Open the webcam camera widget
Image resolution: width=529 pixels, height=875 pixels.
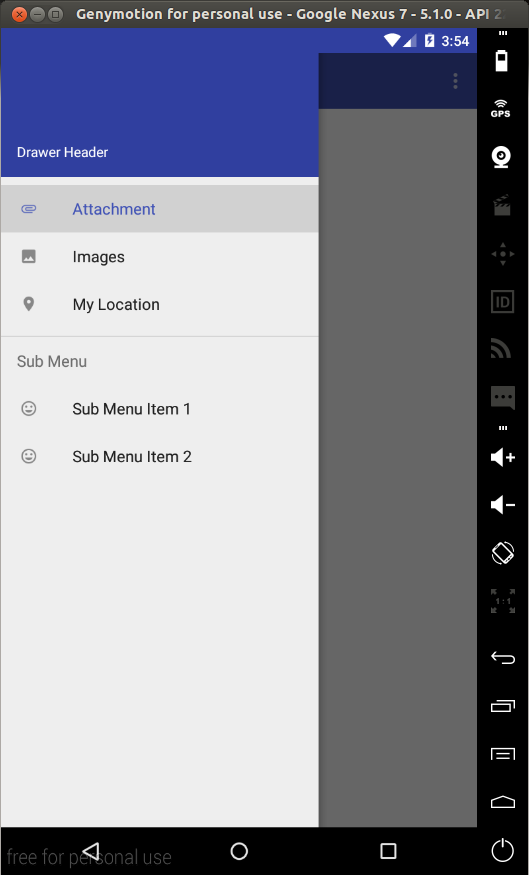click(x=501, y=157)
